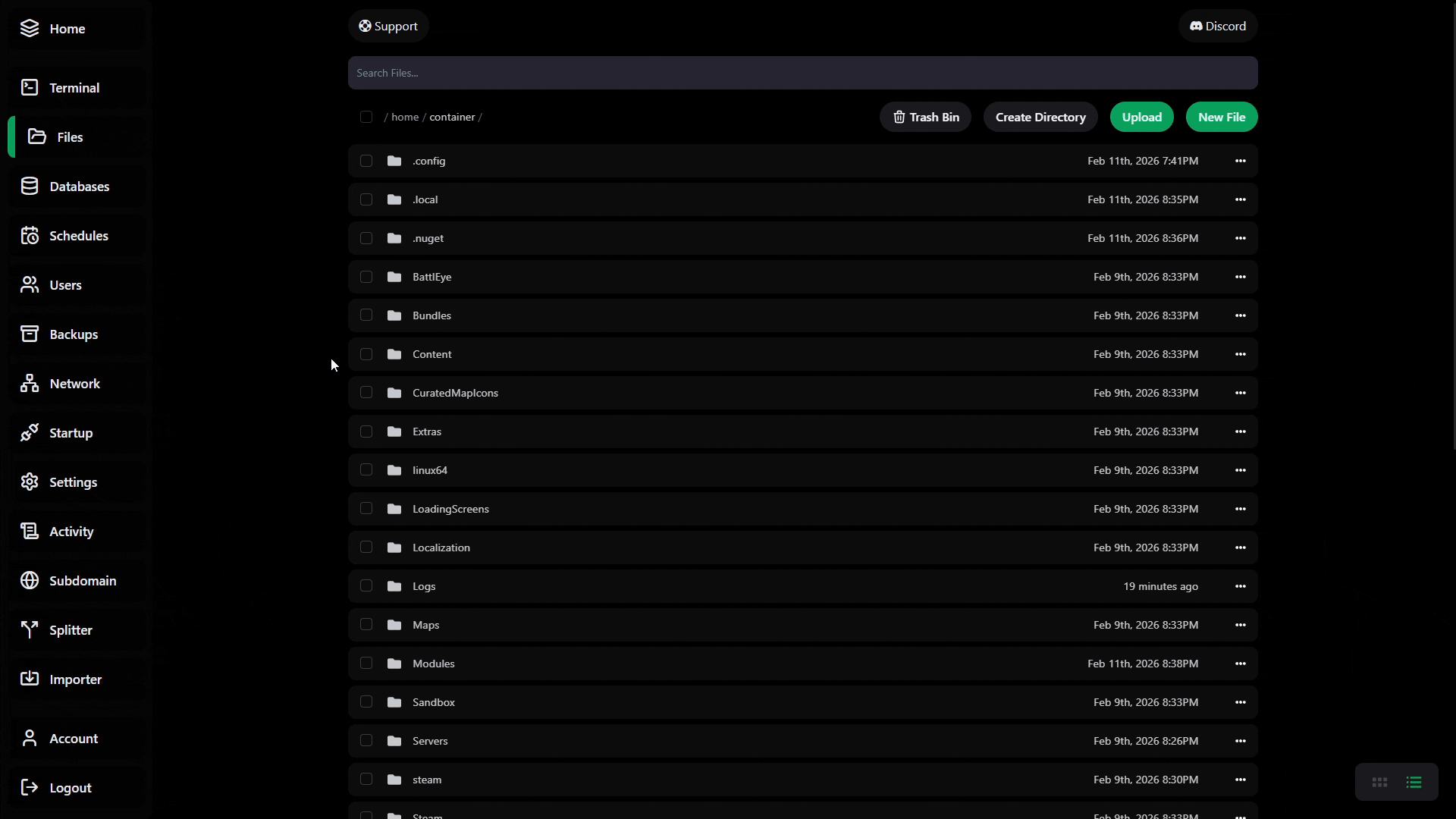Switch to grid view layout icon

[x=1379, y=782]
